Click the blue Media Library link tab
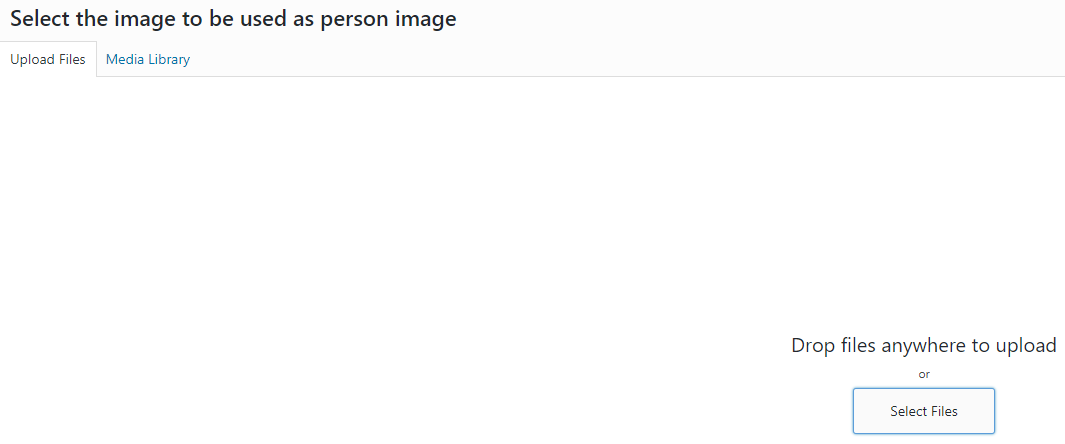Image resolution: width=1065 pixels, height=444 pixels. pyautogui.click(x=147, y=59)
